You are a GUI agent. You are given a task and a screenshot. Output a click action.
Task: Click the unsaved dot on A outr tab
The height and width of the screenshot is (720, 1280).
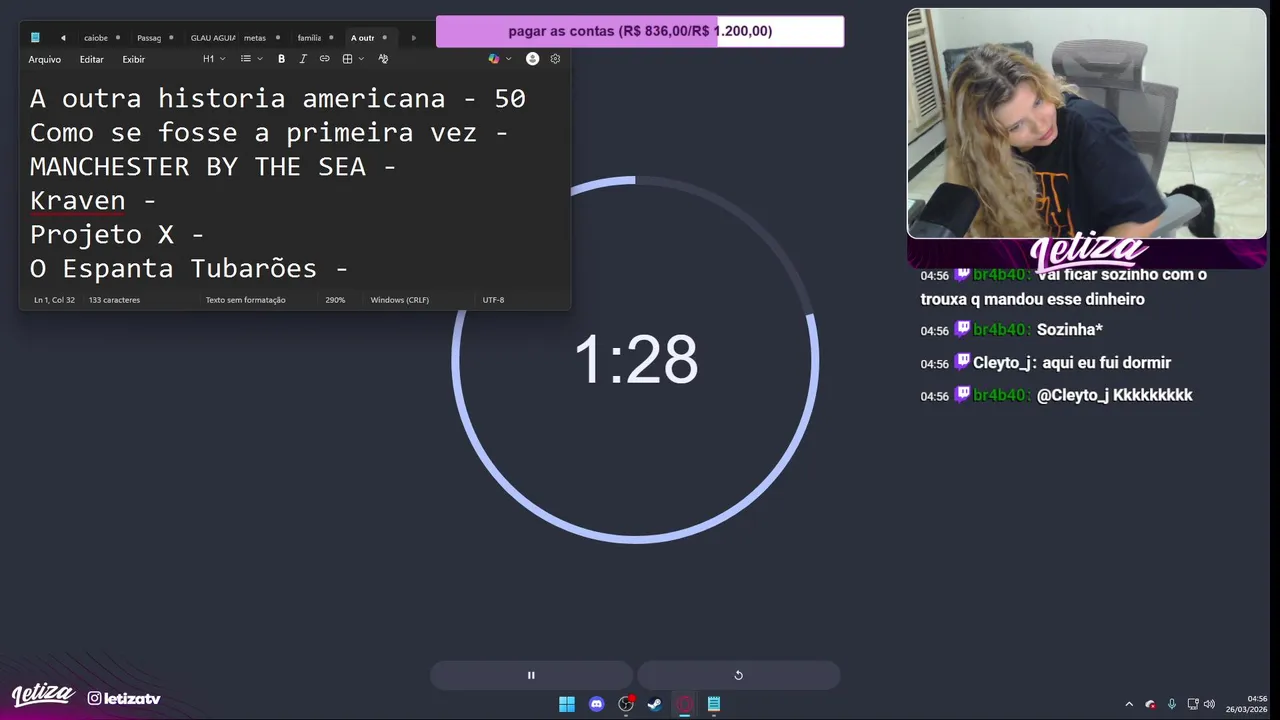tap(385, 38)
